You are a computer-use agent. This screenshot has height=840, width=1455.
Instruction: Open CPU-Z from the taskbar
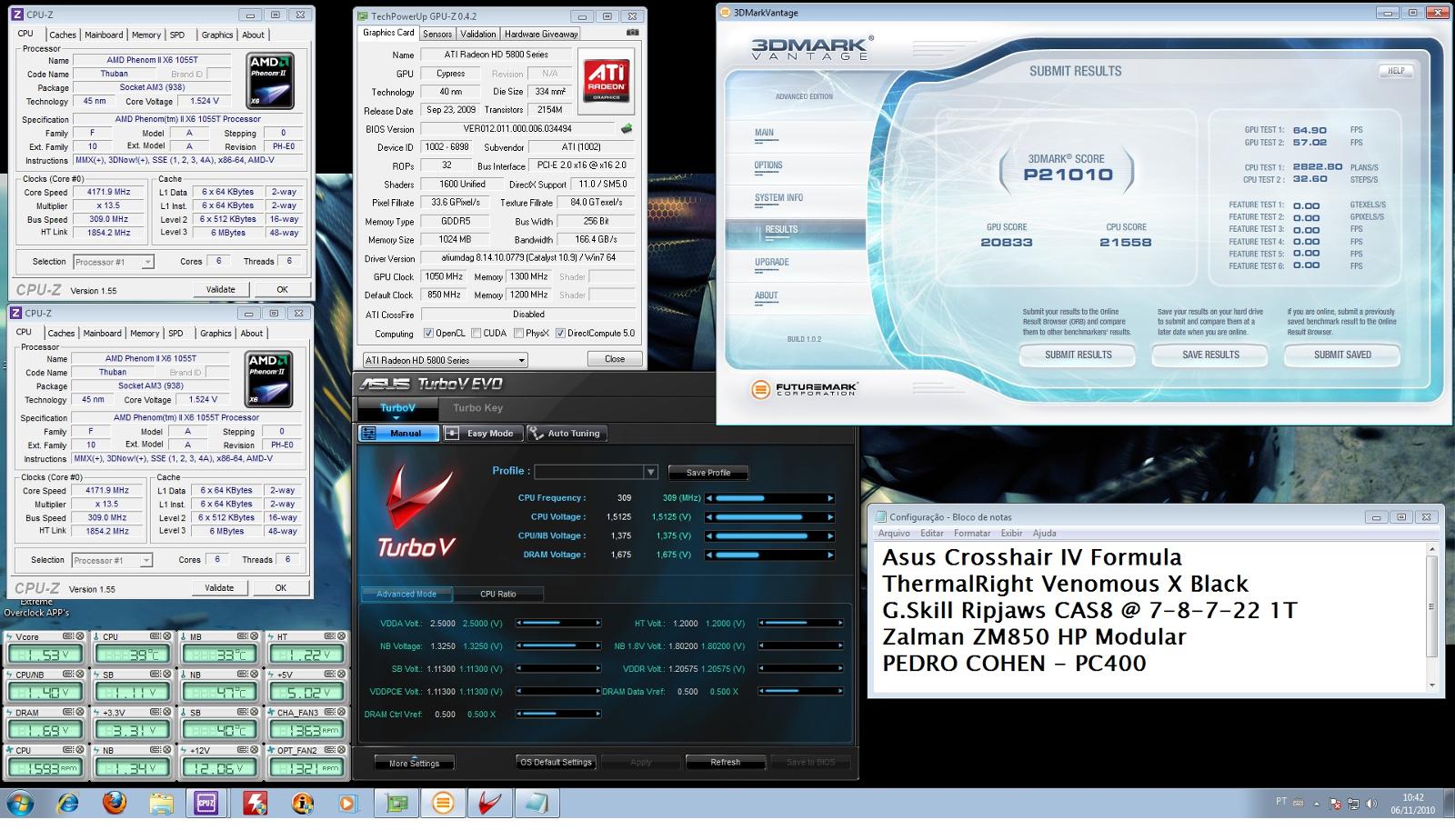coord(207,804)
